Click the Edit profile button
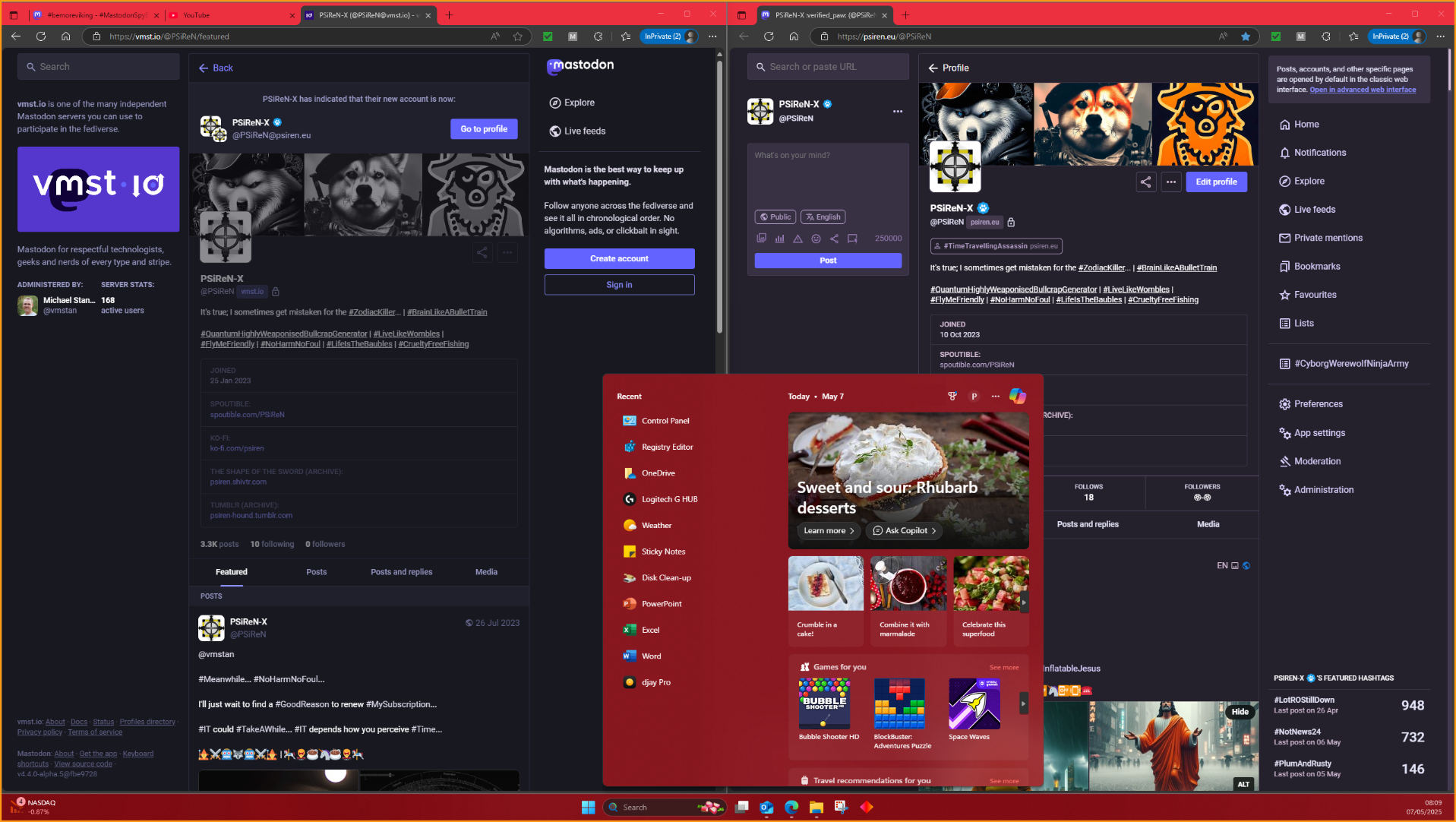Screen dimensions: 1456x822 point(1216,182)
